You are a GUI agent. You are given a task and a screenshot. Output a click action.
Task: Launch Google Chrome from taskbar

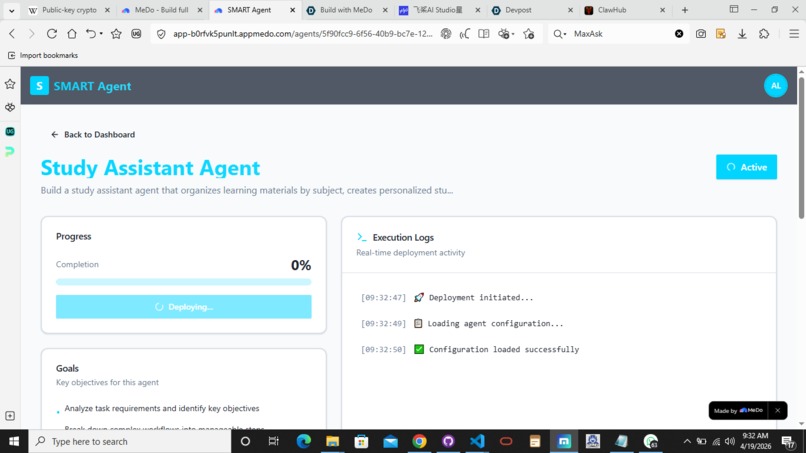click(x=419, y=441)
